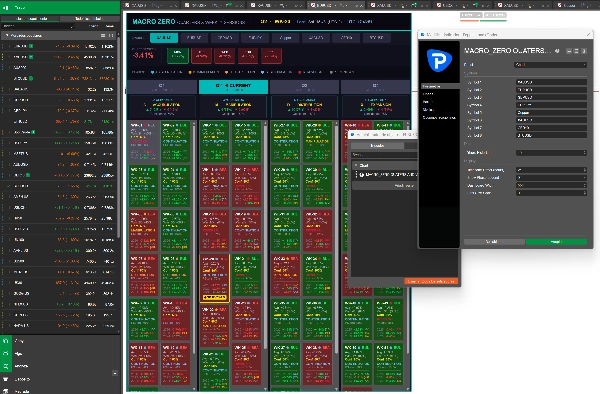Click the MACRO ZERO dashboard title
Screen dimensions: 600x394
click(x=154, y=22)
